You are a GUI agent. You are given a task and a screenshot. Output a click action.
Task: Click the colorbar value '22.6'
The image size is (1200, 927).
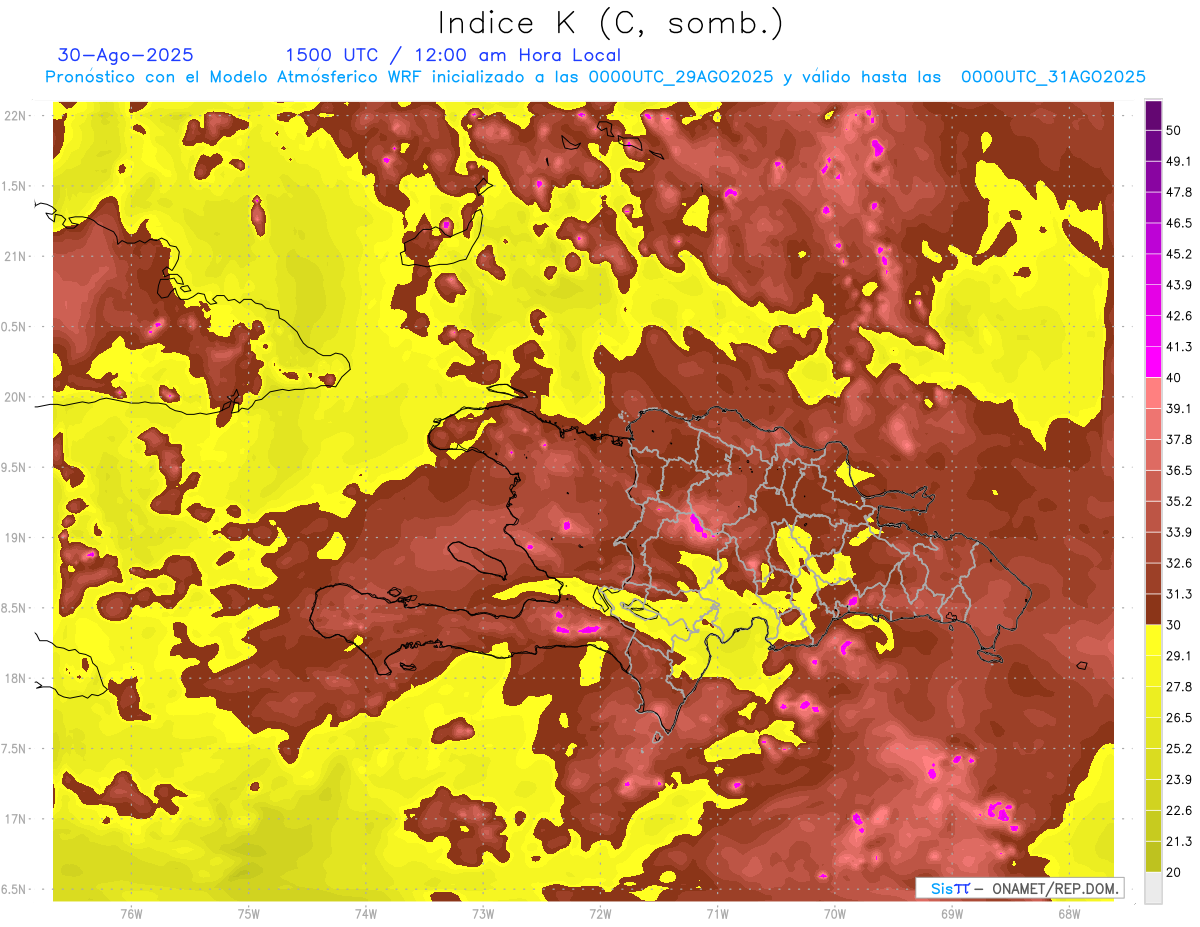1179,811
